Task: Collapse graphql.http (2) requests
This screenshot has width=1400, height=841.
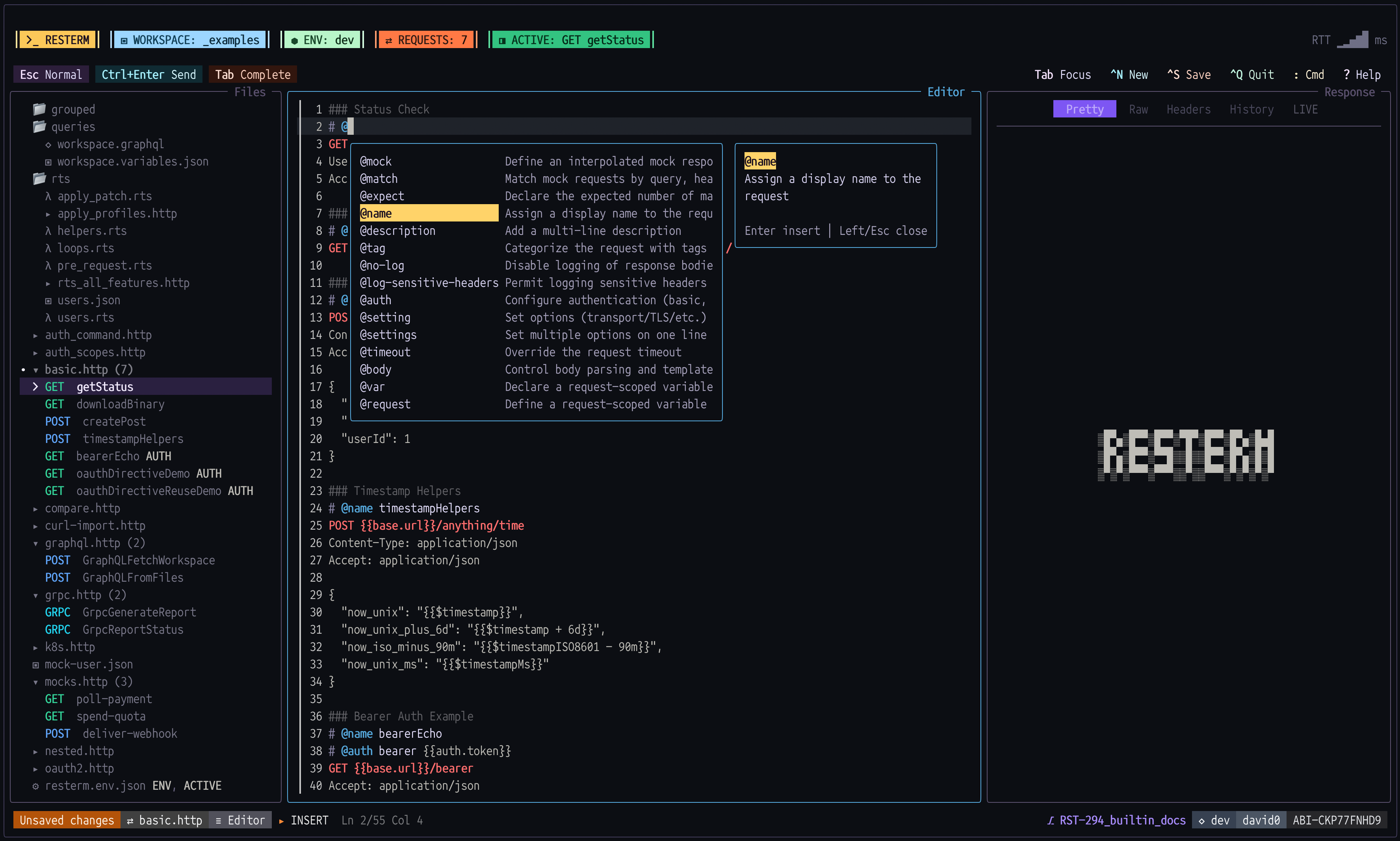Action: point(36,543)
